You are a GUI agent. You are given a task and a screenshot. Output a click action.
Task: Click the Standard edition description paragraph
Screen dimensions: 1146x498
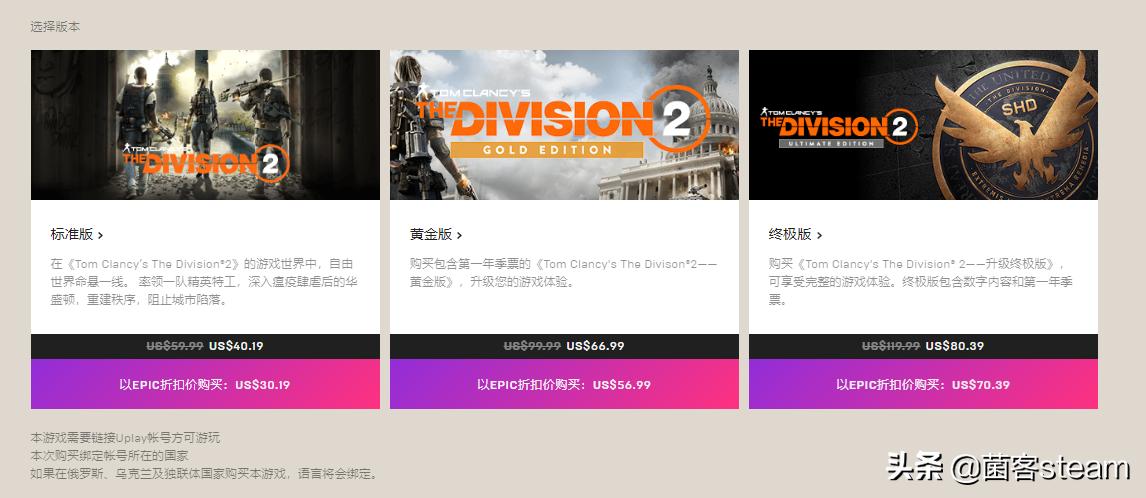(x=204, y=282)
